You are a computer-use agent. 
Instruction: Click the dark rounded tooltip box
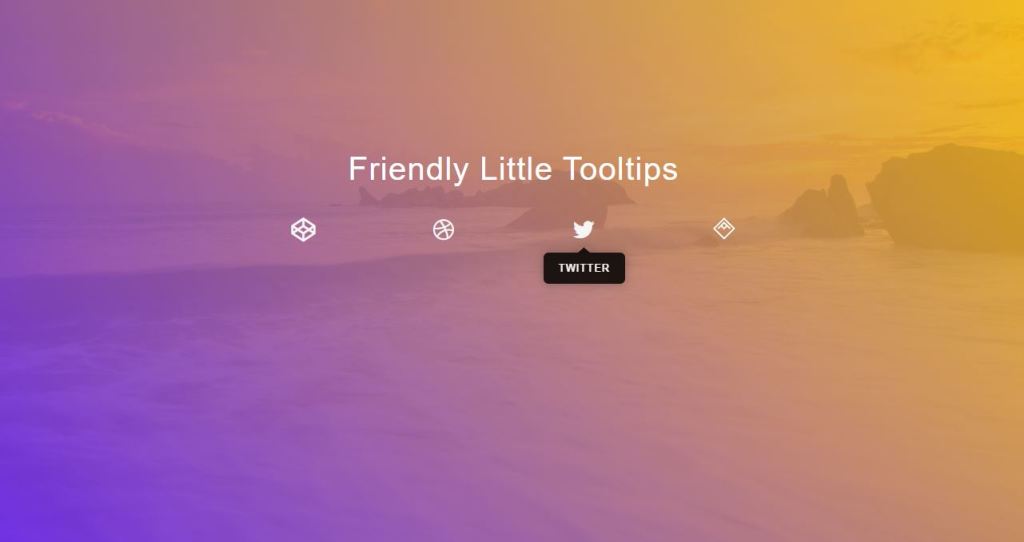(584, 268)
